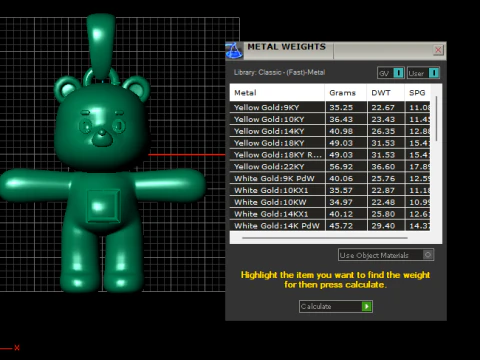Viewport: 480px width, 360px height.
Task: Click the Metal Weights title bar
Action: tap(337, 51)
